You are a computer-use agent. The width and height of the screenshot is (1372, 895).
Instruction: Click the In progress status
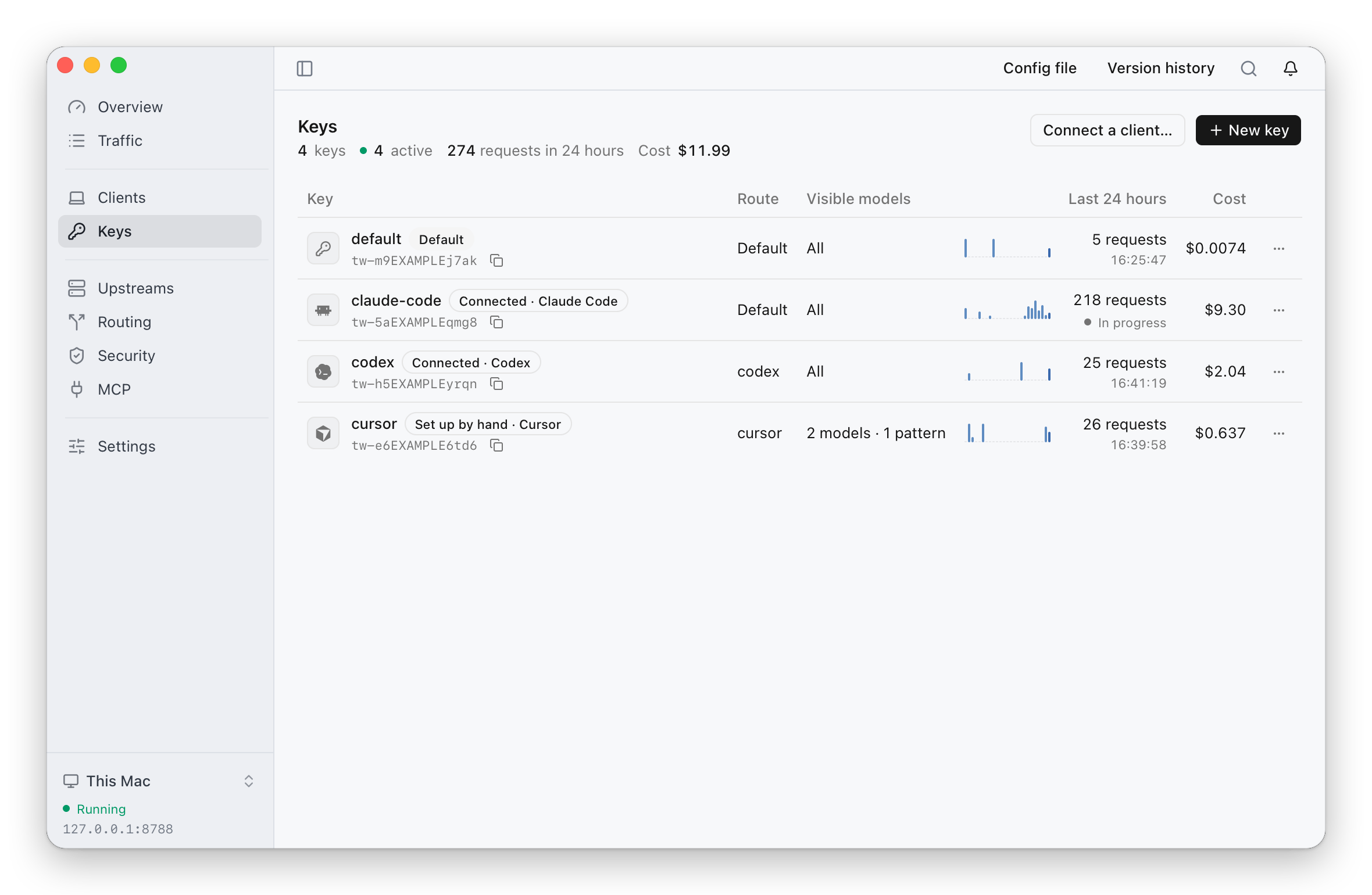(1125, 323)
